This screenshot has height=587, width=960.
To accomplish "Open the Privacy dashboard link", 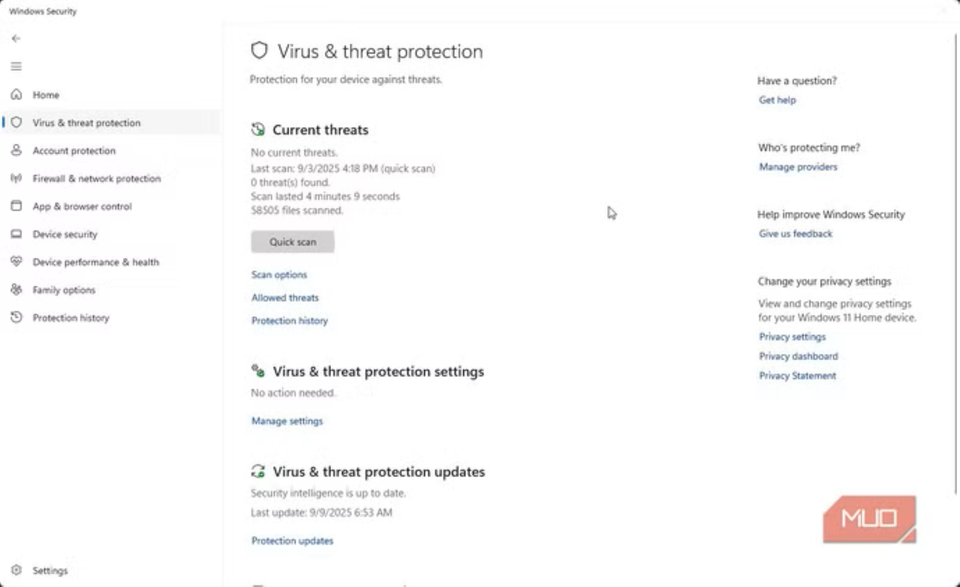I will click(798, 357).
